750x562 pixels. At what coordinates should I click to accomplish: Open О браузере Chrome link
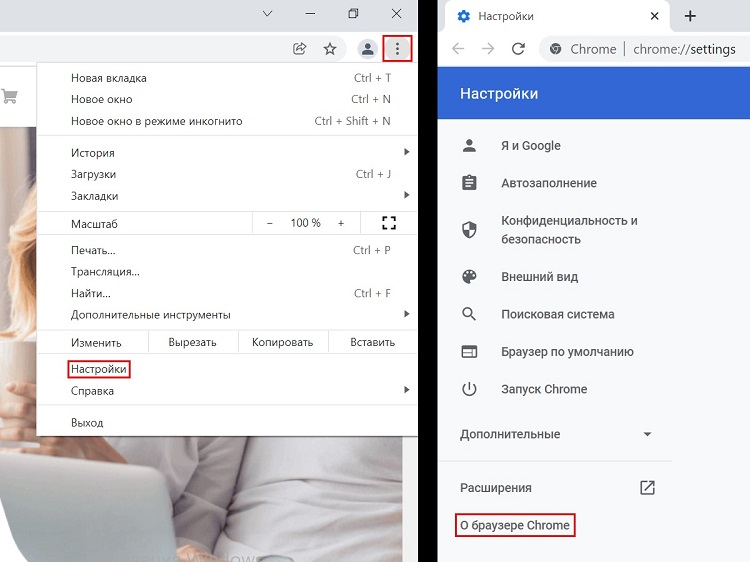pos(514,525)
